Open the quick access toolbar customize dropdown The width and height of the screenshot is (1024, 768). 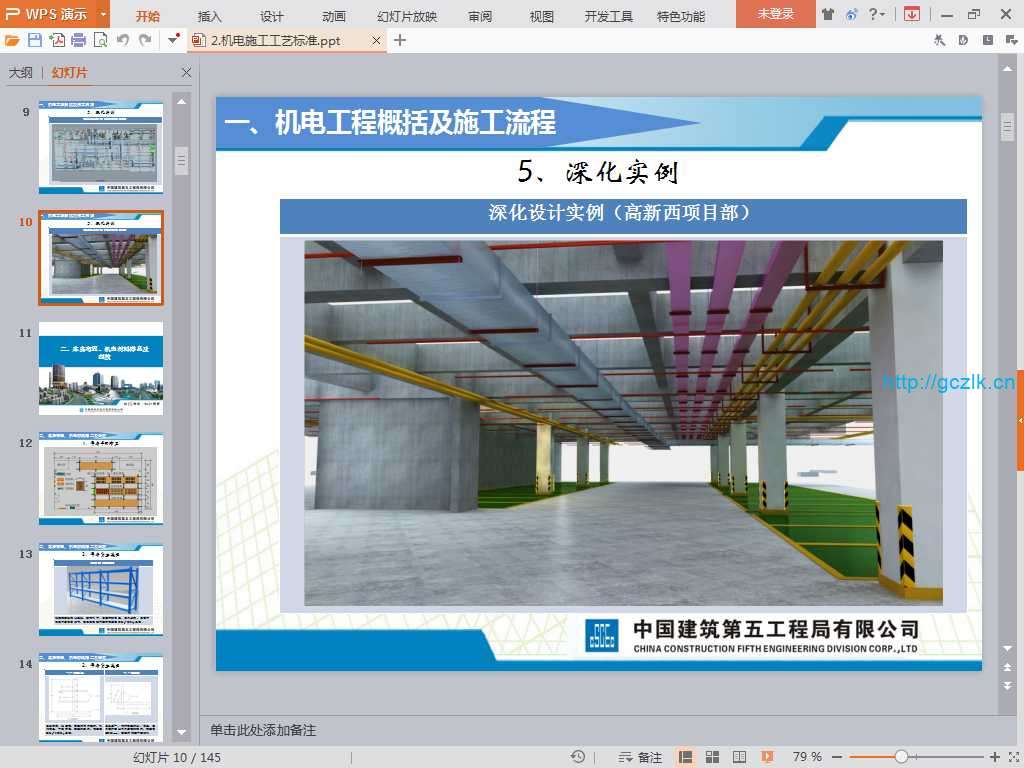pyautogui.click(x=174, y=40)
